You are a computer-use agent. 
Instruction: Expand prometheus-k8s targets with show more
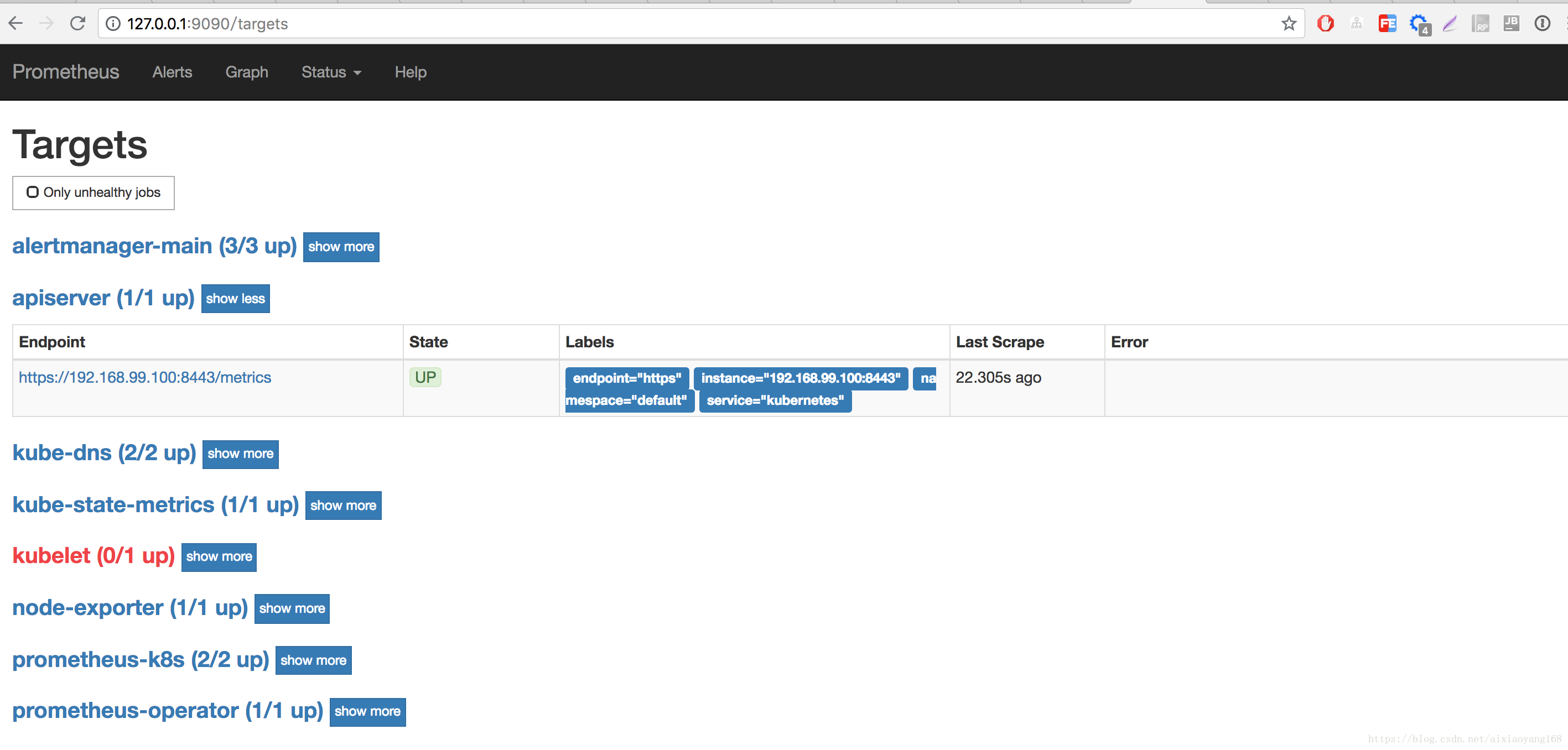[x=314, y=660]
